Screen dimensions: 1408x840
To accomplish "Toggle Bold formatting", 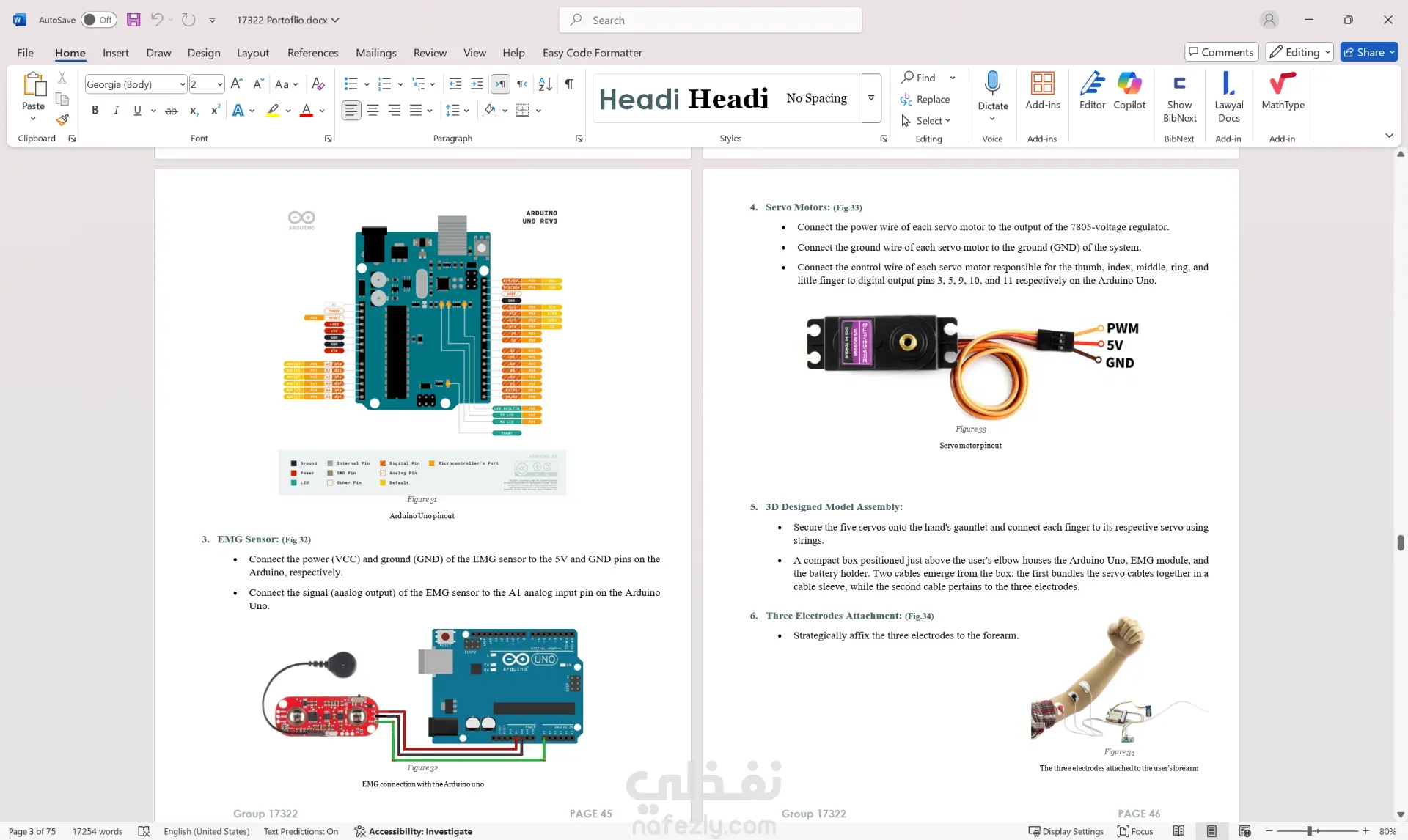I will (95, 111).
